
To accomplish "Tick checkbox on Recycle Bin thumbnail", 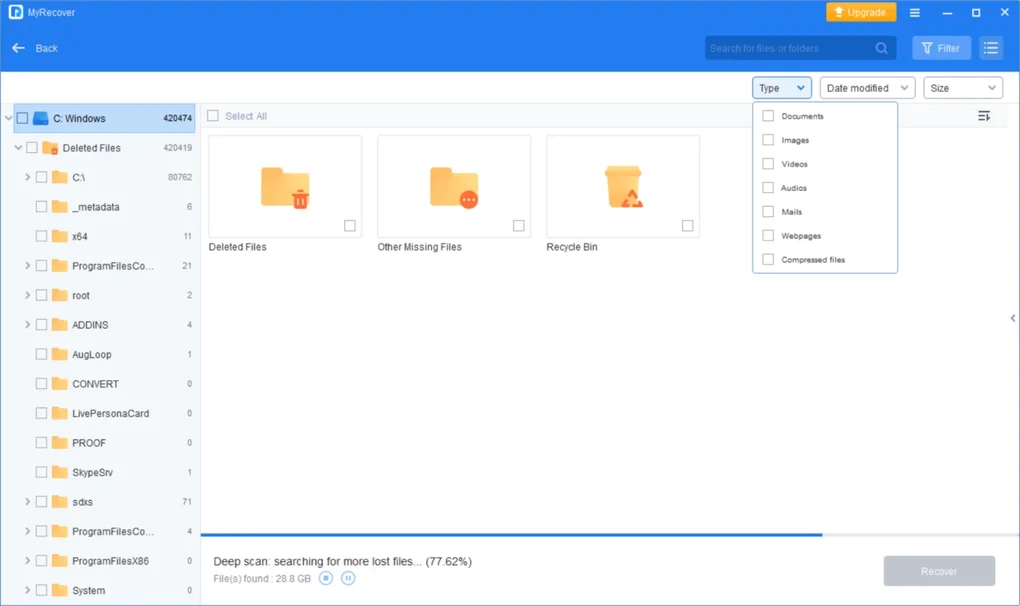I will click(x=688, y=226).
